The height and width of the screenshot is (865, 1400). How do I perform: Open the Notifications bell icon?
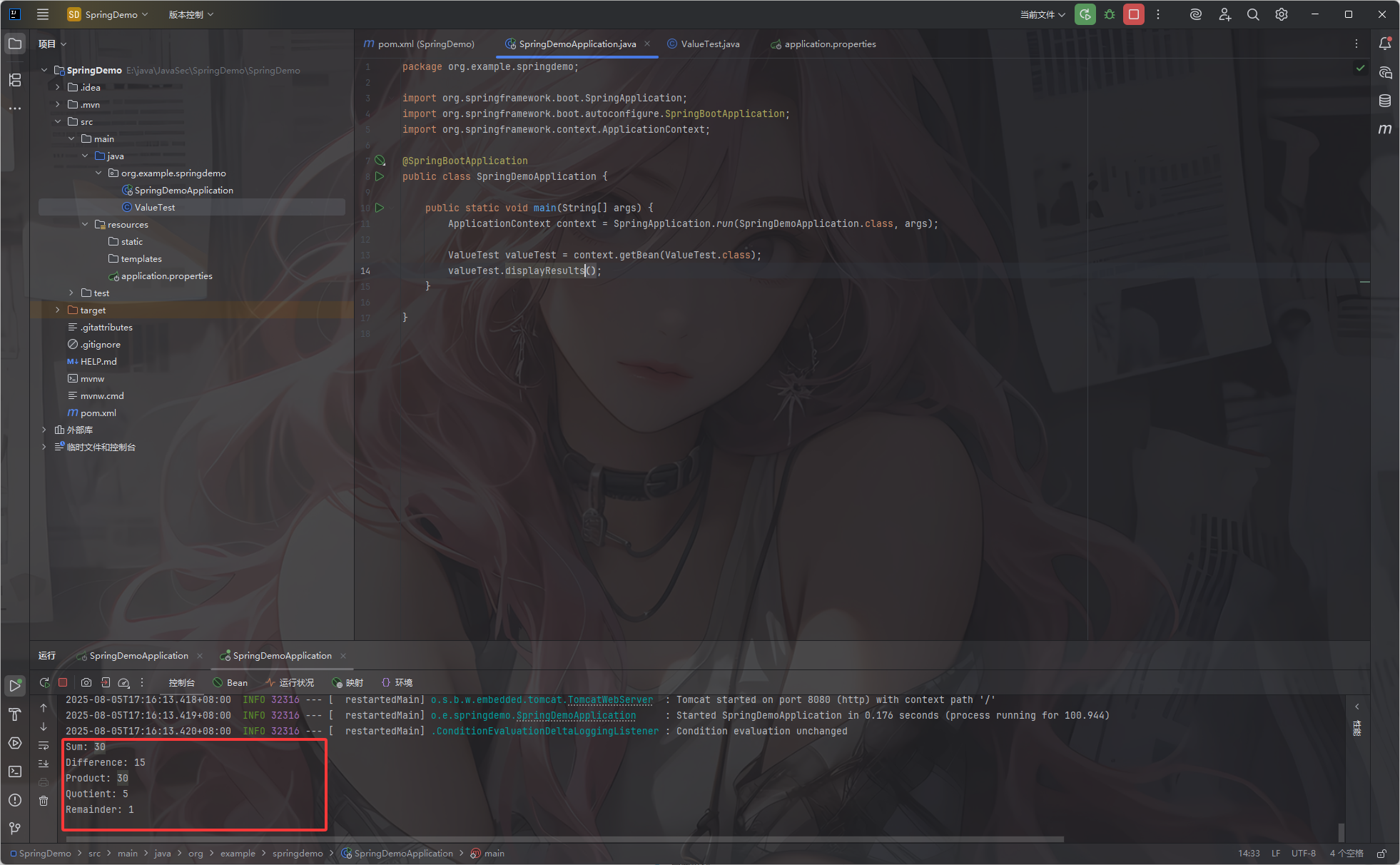point(1385,44)
